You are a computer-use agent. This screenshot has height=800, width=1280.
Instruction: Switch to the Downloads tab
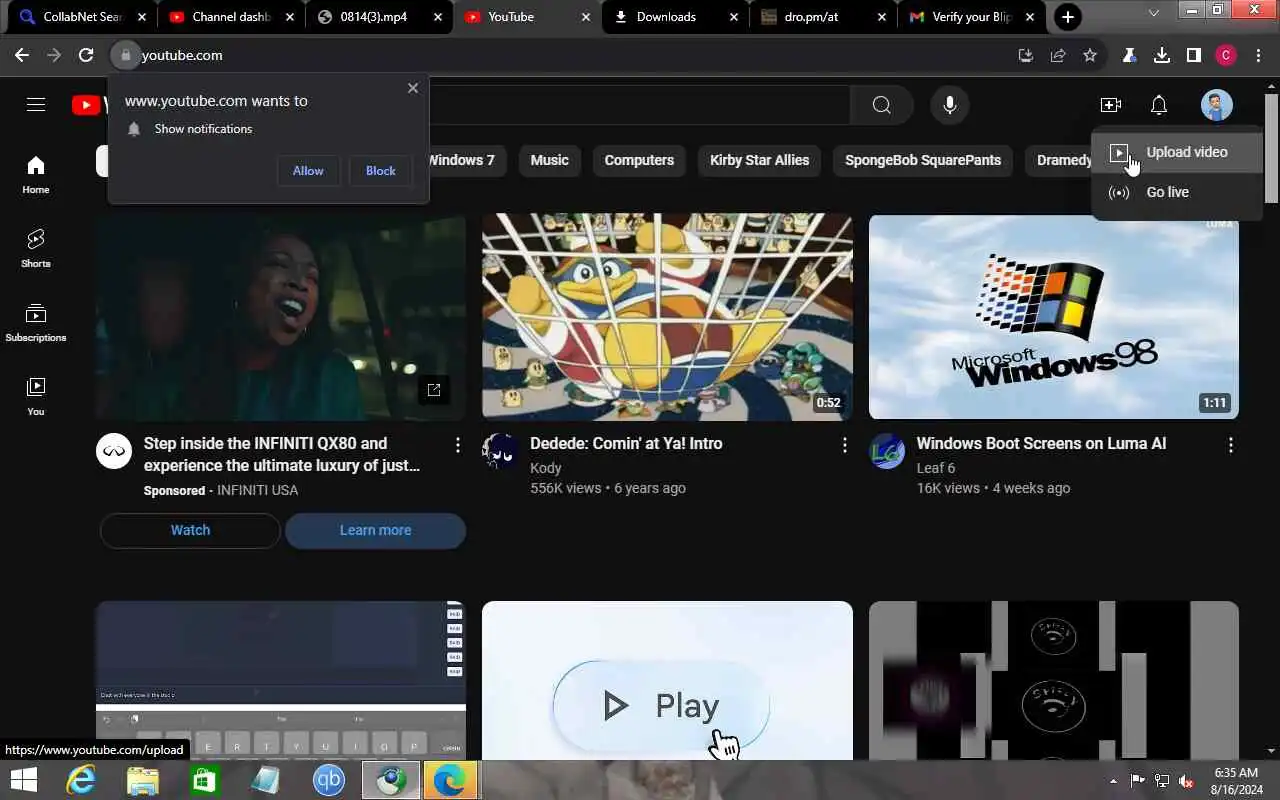coord(676,17)
